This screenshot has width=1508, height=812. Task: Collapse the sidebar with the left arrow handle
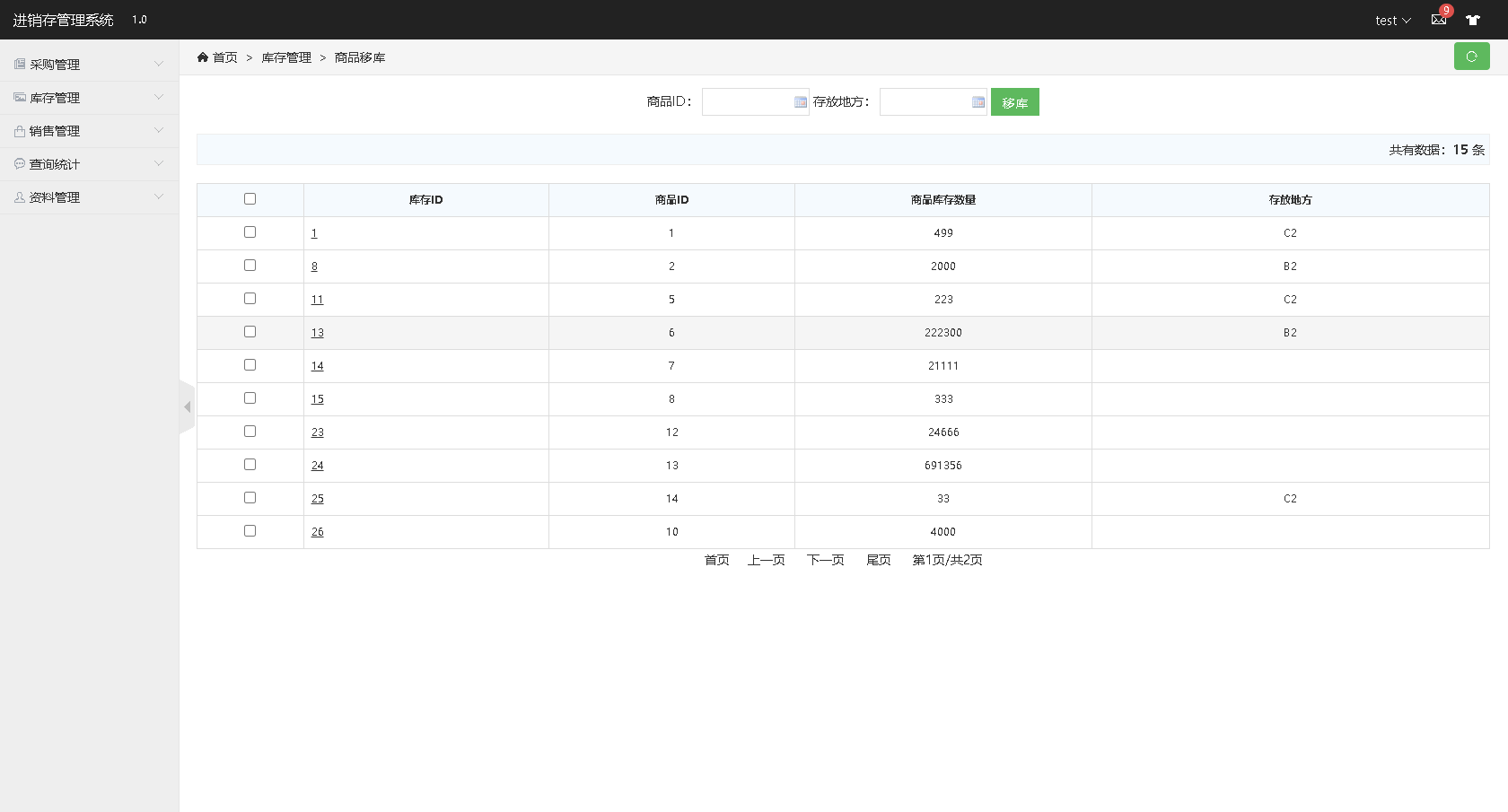tap(188, 406)
